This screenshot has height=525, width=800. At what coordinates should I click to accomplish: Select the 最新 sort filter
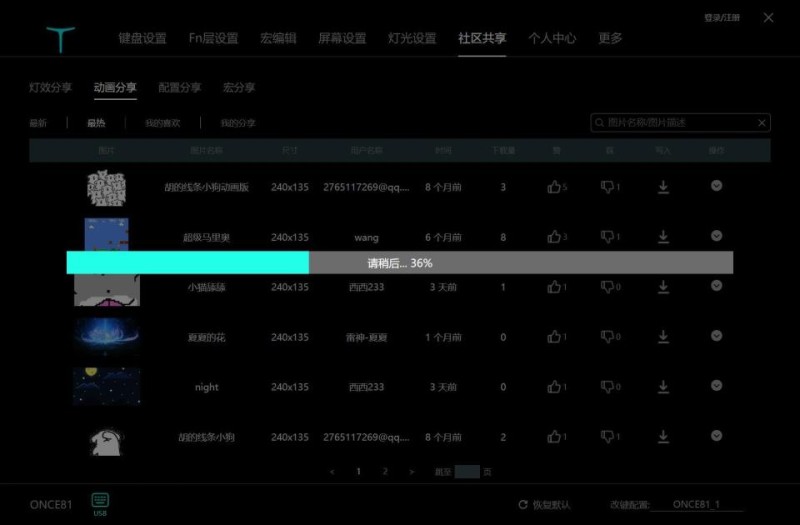pyautogui.click(x=38, y=123)
